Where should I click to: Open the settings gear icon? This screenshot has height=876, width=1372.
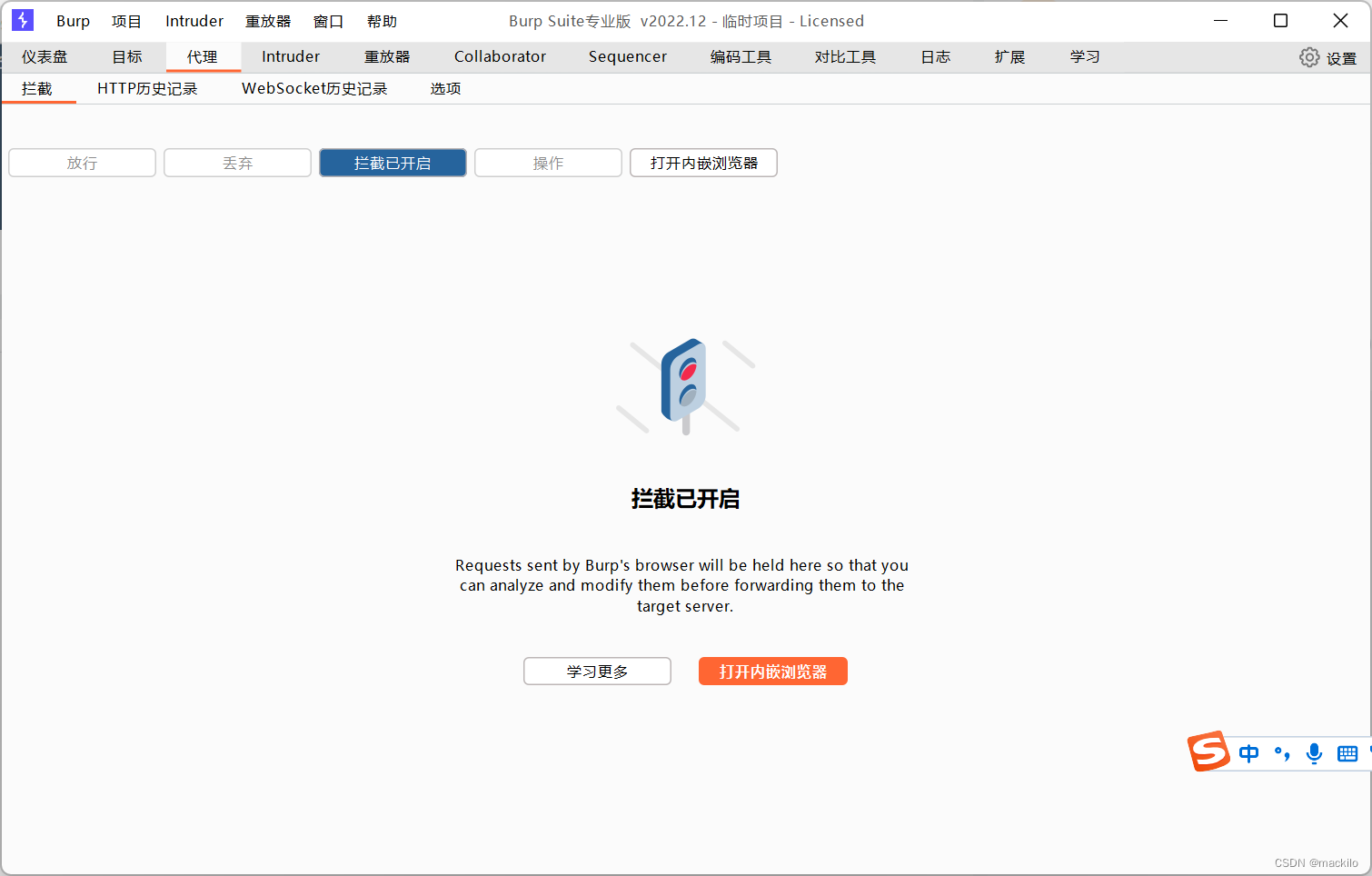(x=1309, y=56)
